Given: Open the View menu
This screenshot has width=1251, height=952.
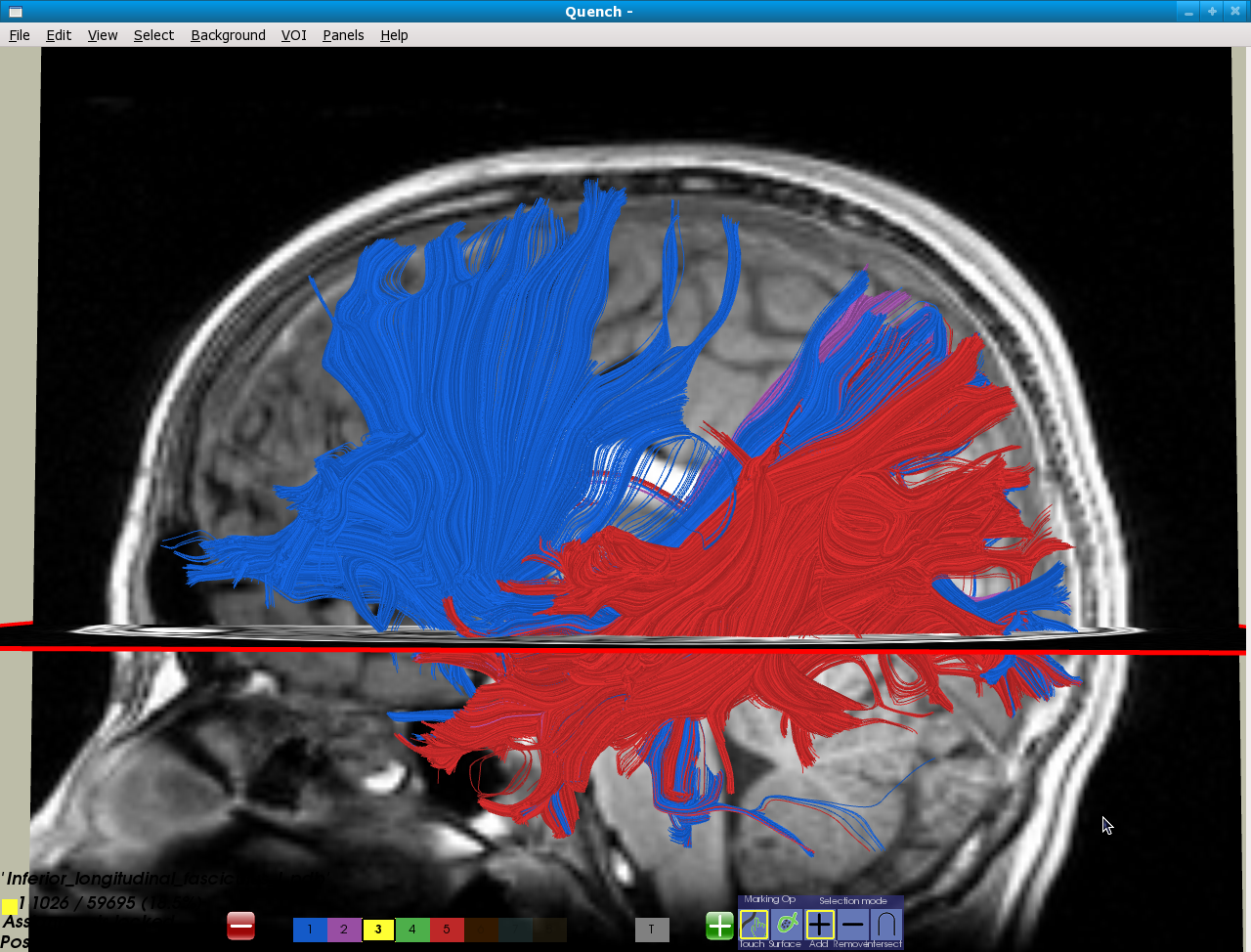Looking at the screenshot, I should point(103,35).
